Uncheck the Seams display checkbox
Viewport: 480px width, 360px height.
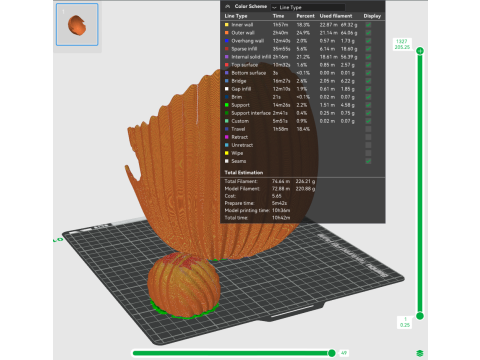(368, 161)
